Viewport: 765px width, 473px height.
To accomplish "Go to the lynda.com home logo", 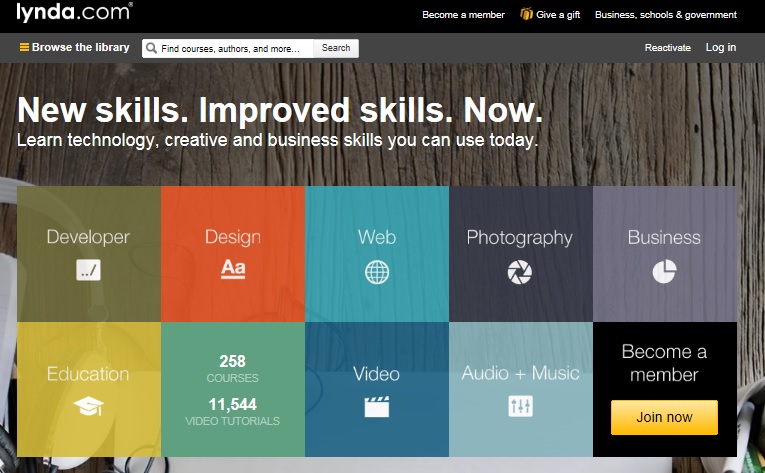I will click(x=74, y=14).
